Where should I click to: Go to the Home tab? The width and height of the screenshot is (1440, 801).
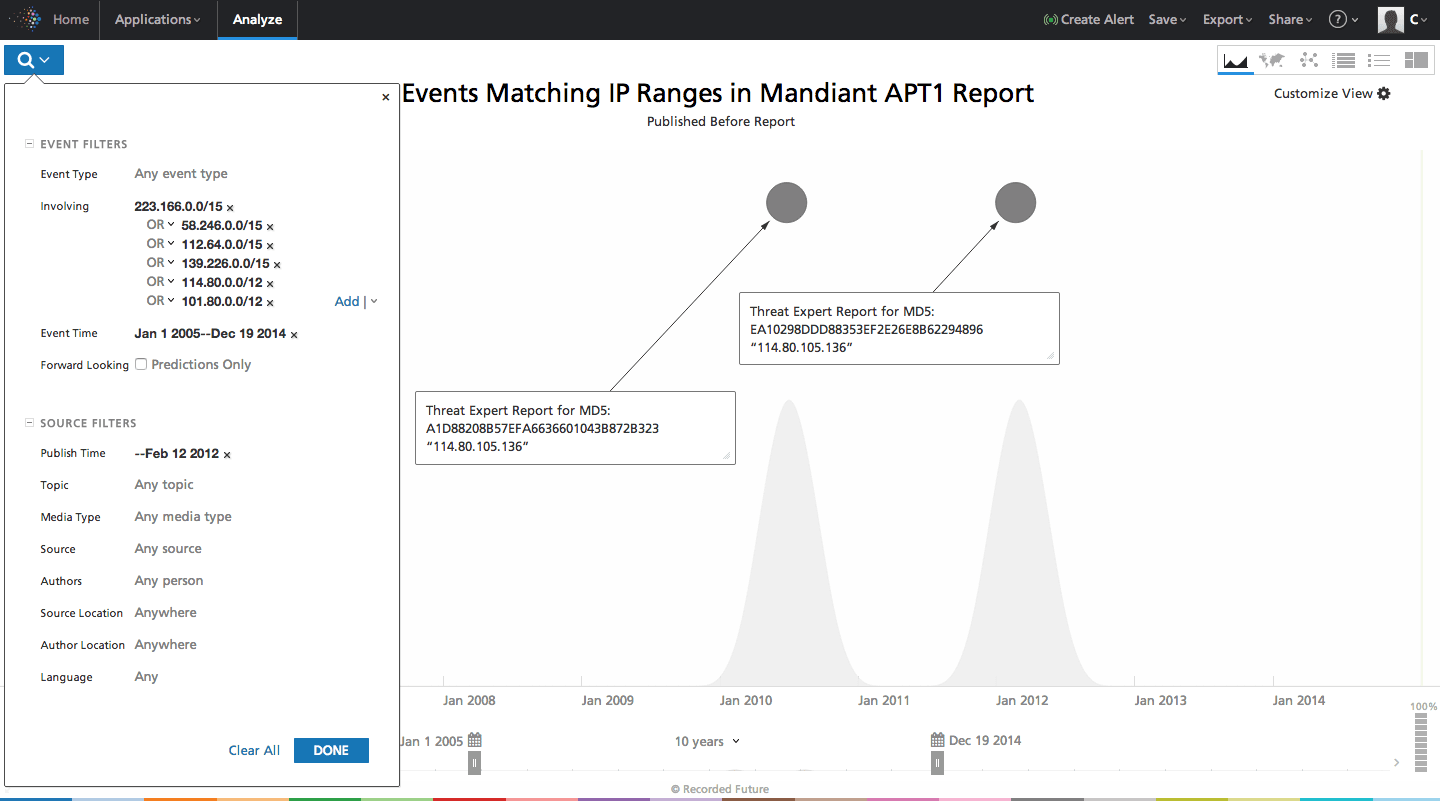click(x=70, y=19)
